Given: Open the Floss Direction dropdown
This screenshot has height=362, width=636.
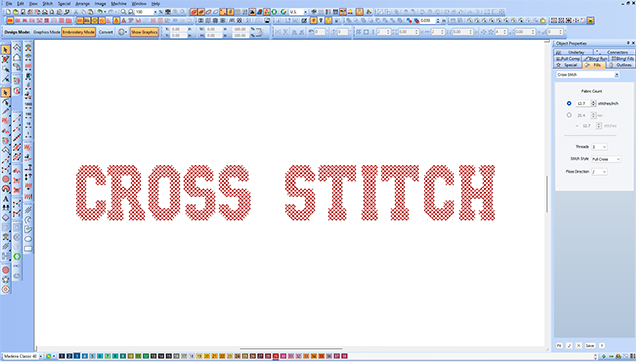Looking at the screenshot, I should coord(599,172).
